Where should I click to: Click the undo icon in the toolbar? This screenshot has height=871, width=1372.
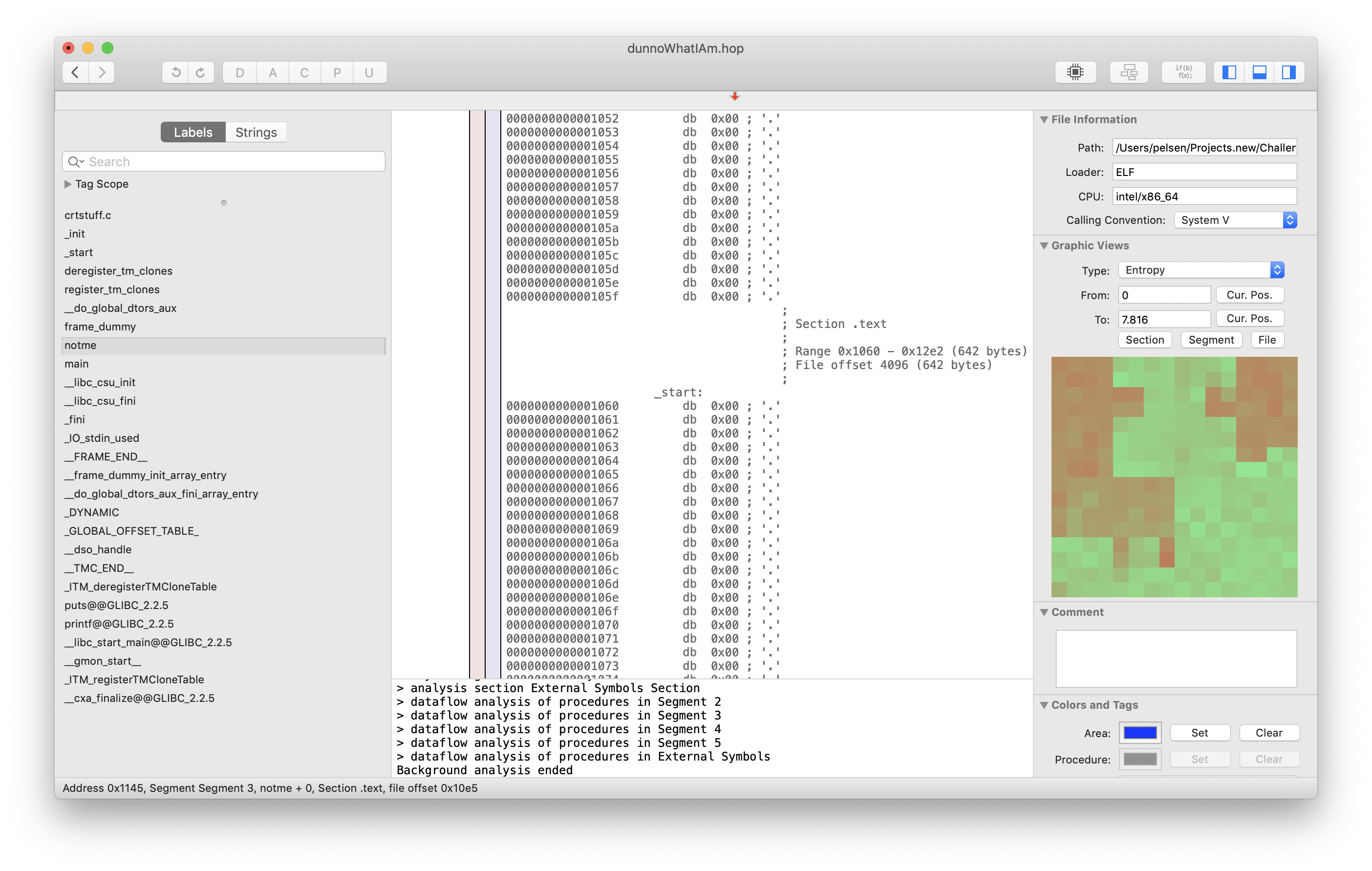(x=175, y=72)
